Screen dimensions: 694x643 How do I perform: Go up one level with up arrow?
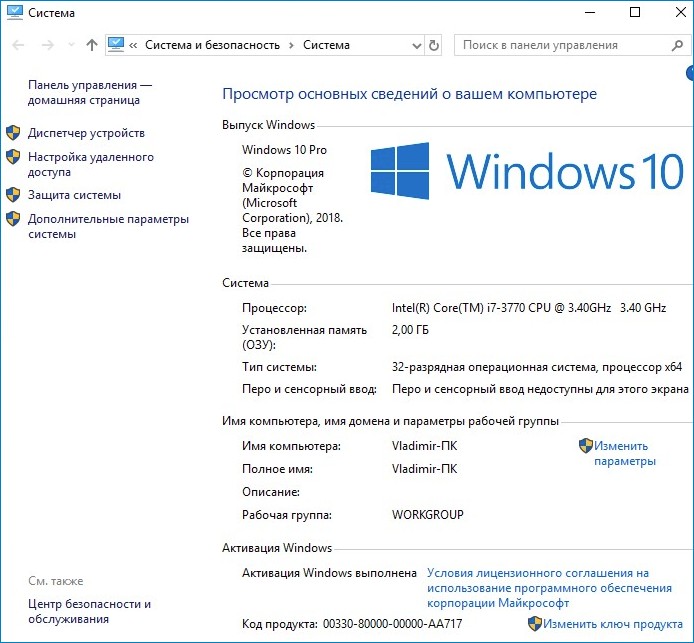(x=92, y=45)
